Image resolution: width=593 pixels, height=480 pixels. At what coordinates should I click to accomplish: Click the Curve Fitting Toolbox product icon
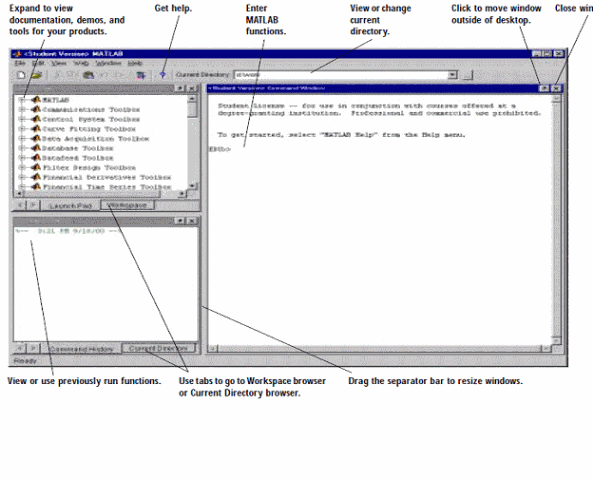tap(36, 129)
